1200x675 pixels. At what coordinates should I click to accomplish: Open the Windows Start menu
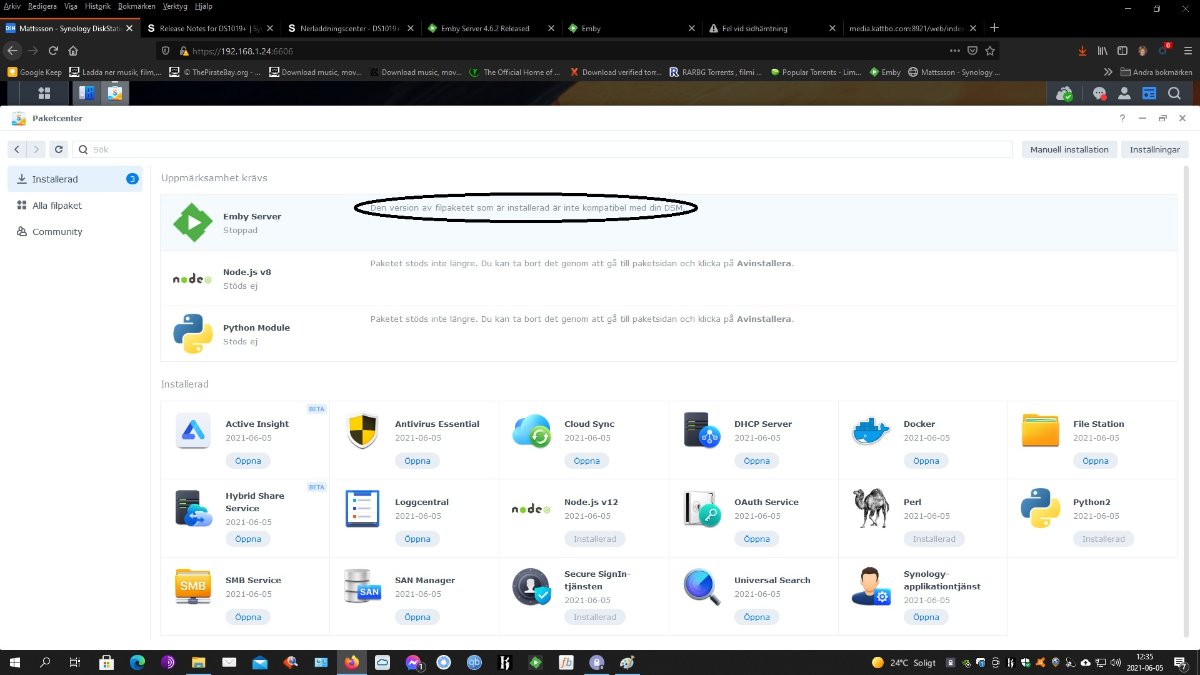click(16, 662)
